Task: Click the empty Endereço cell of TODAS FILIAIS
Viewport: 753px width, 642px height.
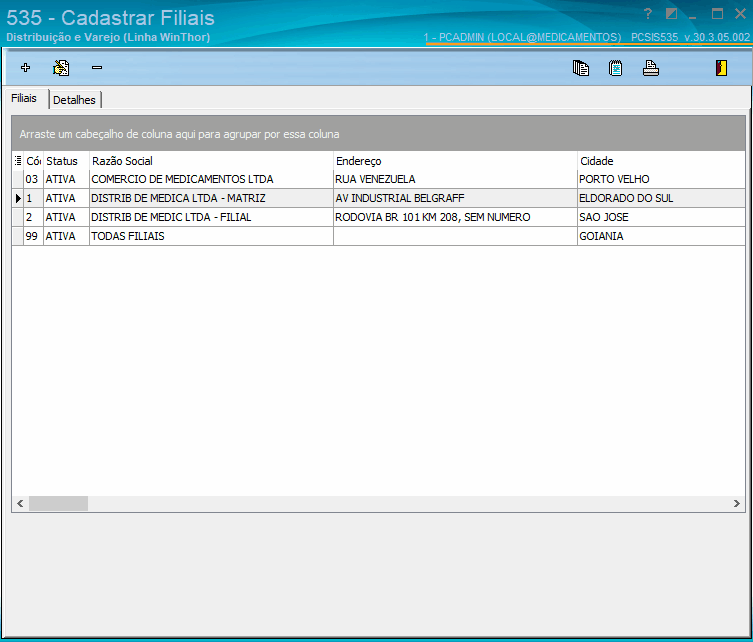Action: [455, 236]
